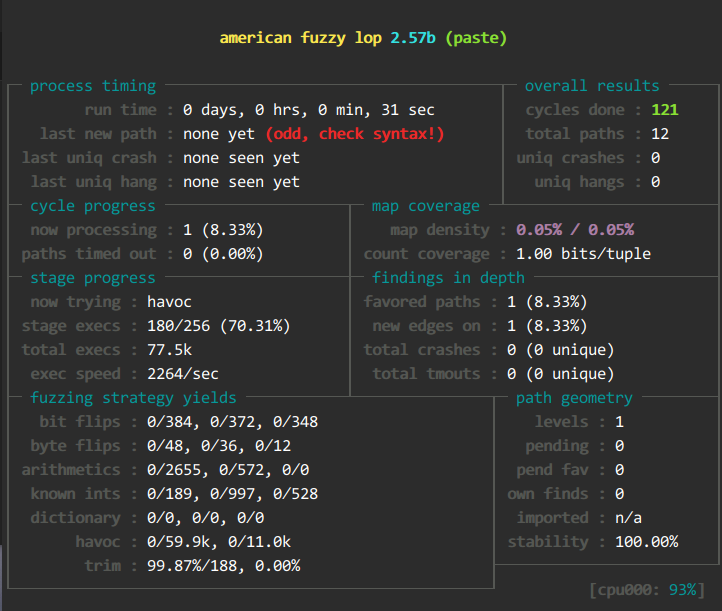The image size is (722, 611).
Task: Select dictionary '0/0, 0/0, 0/0'
Action: (206, 518)
